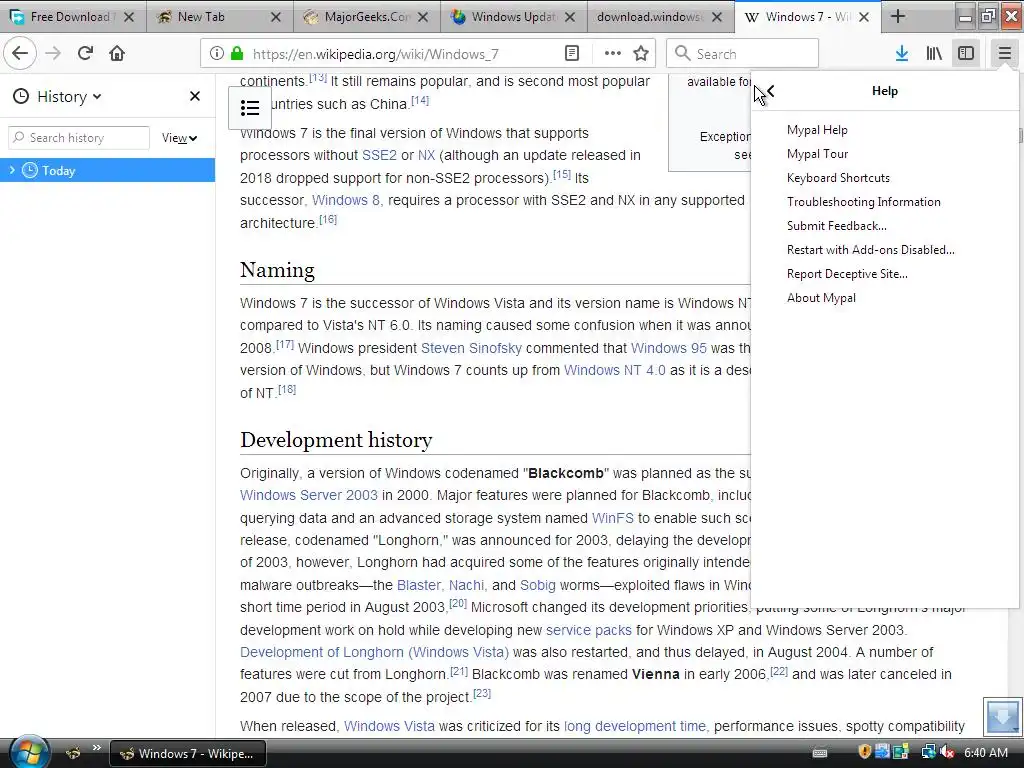This screenshot has width=1024, height=768.
Task: Go back from Help submenu arrow
Action: [x=771, y=91]
